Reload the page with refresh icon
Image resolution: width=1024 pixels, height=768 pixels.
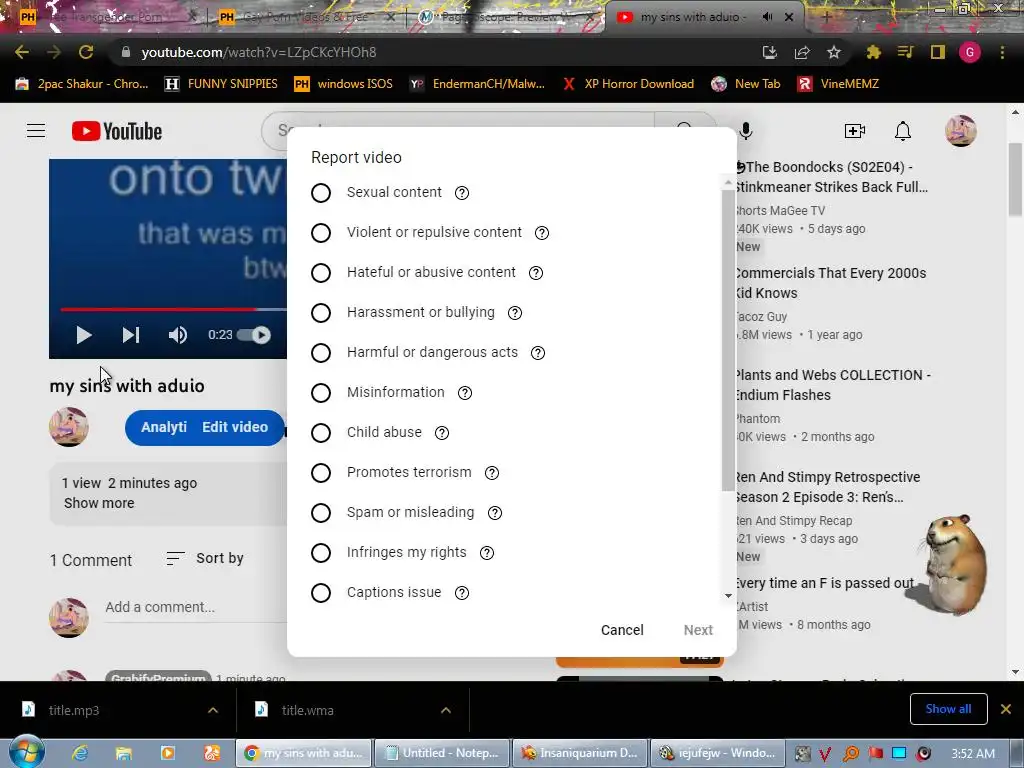(86, 52)
